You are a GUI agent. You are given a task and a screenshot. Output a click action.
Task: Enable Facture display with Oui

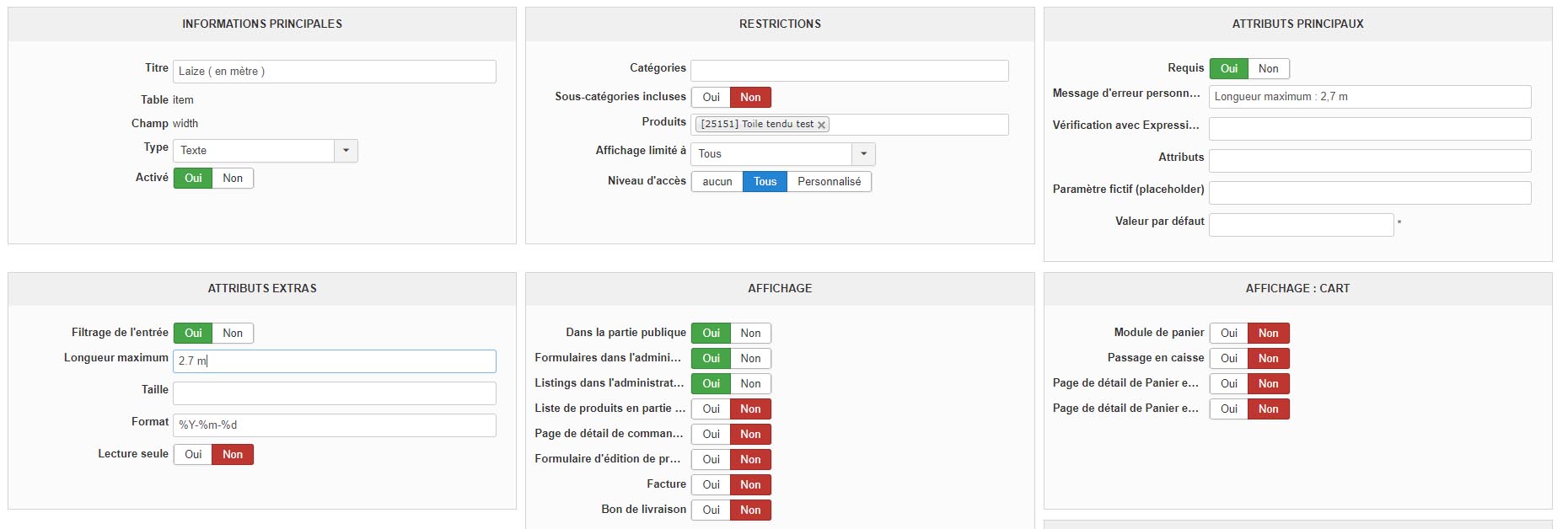pyautogui.click(x=711, y=485)
